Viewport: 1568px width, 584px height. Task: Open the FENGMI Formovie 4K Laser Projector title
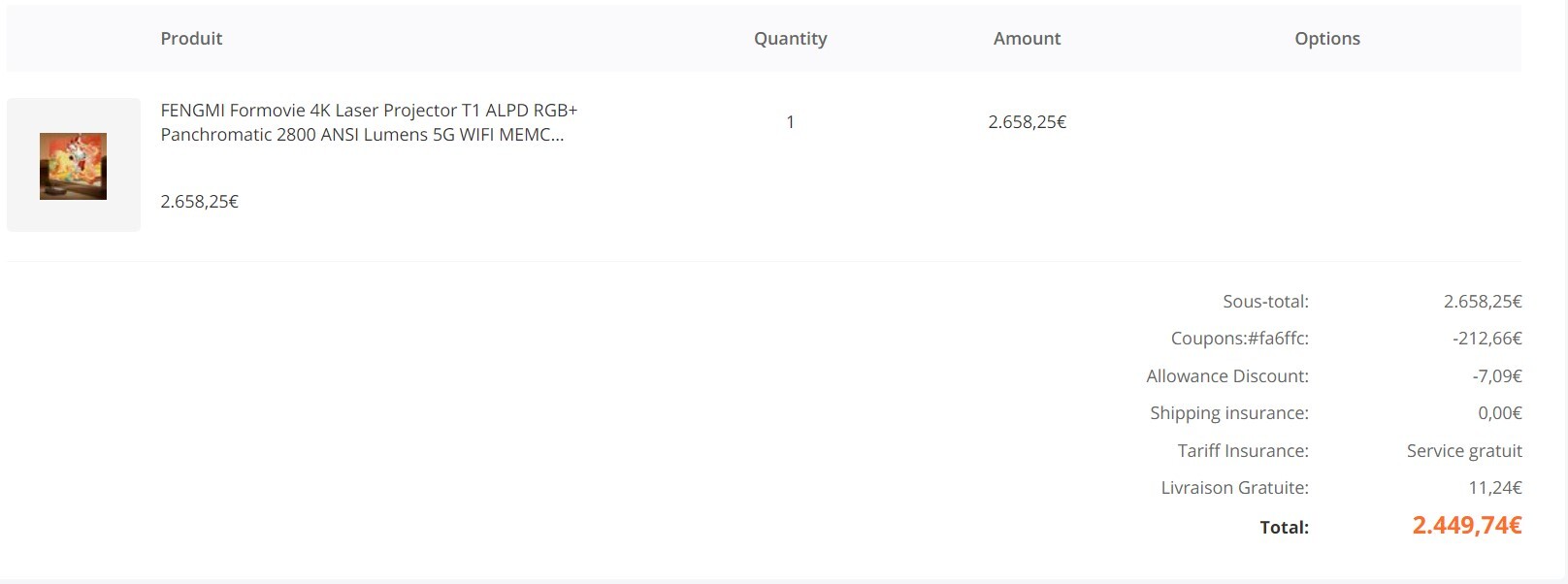(369, 122)
